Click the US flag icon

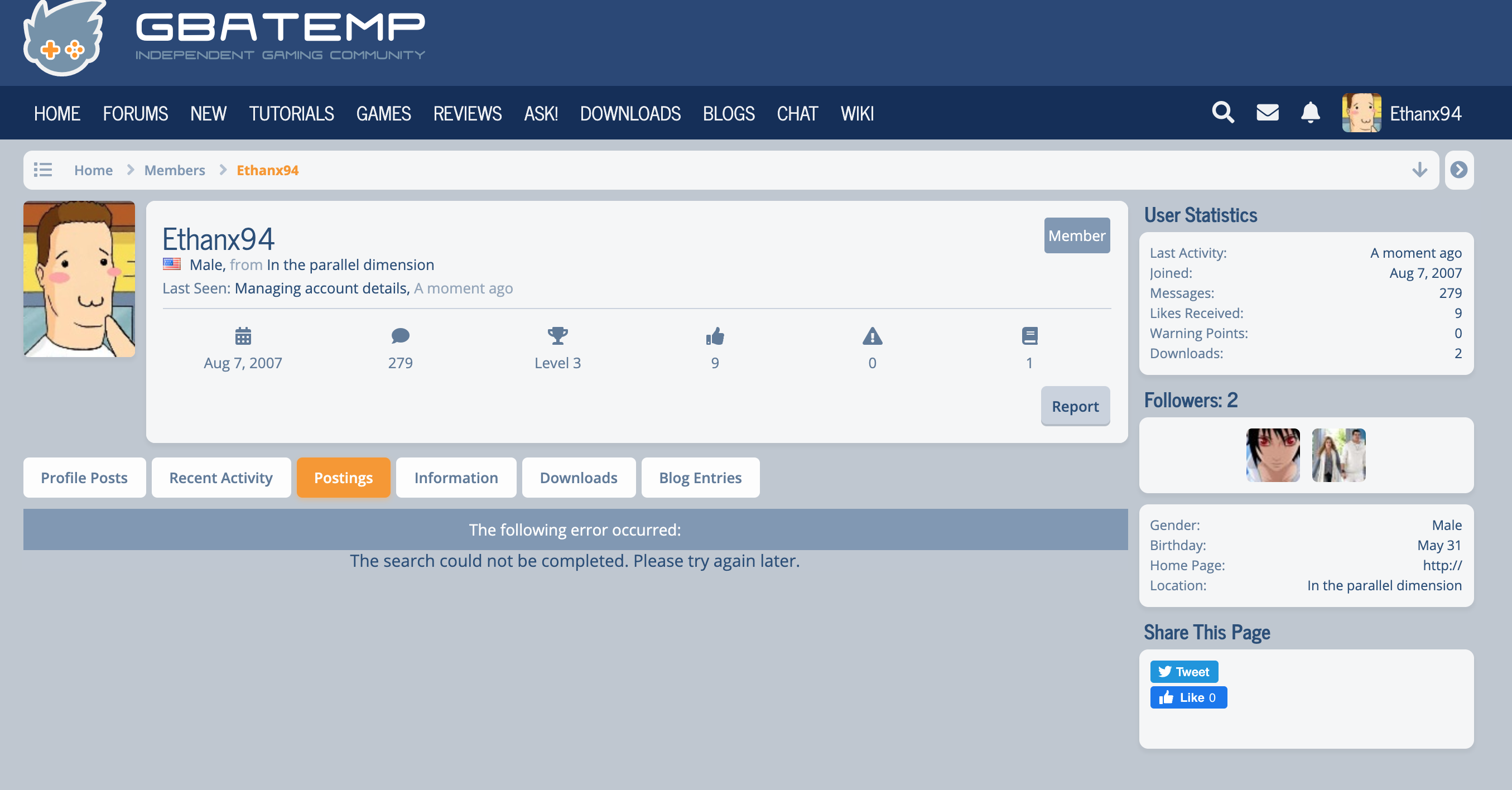171,264
